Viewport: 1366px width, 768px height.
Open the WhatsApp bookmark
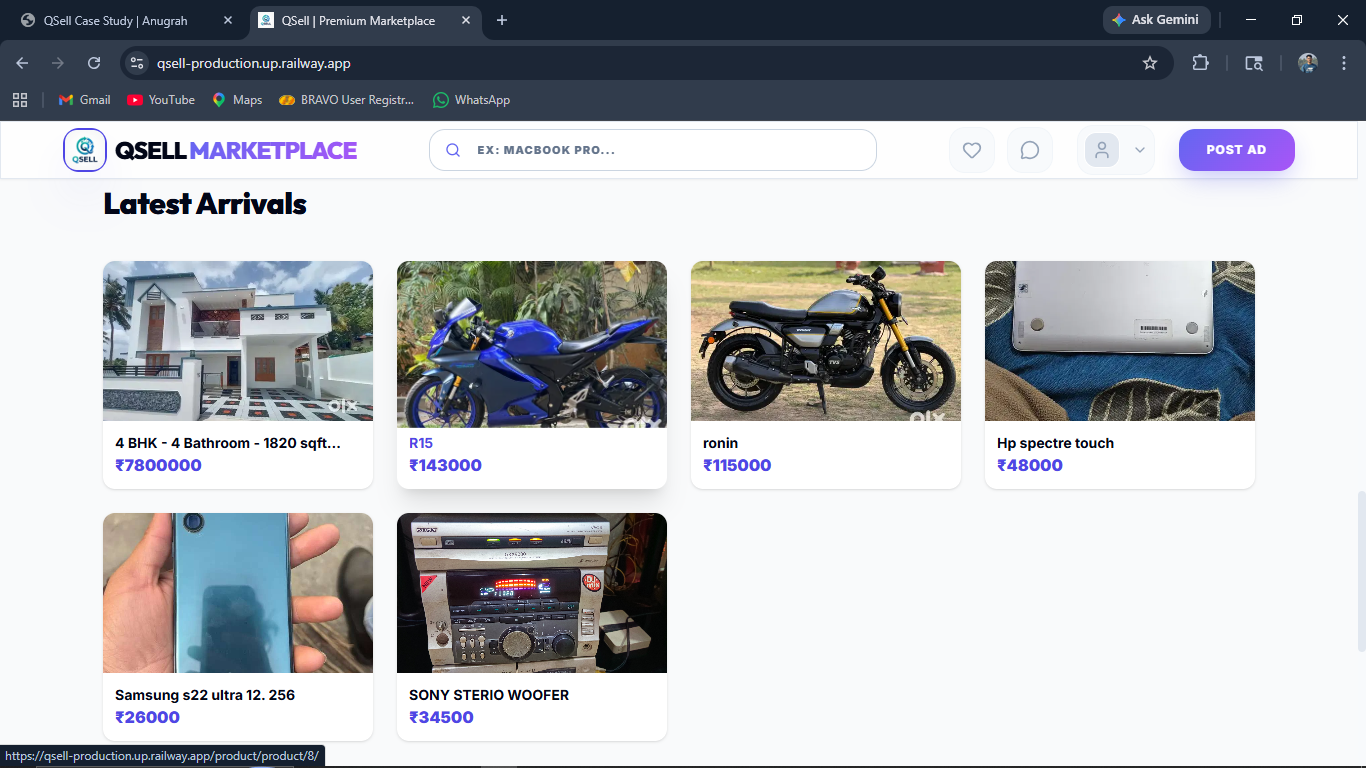coord(471,100)
